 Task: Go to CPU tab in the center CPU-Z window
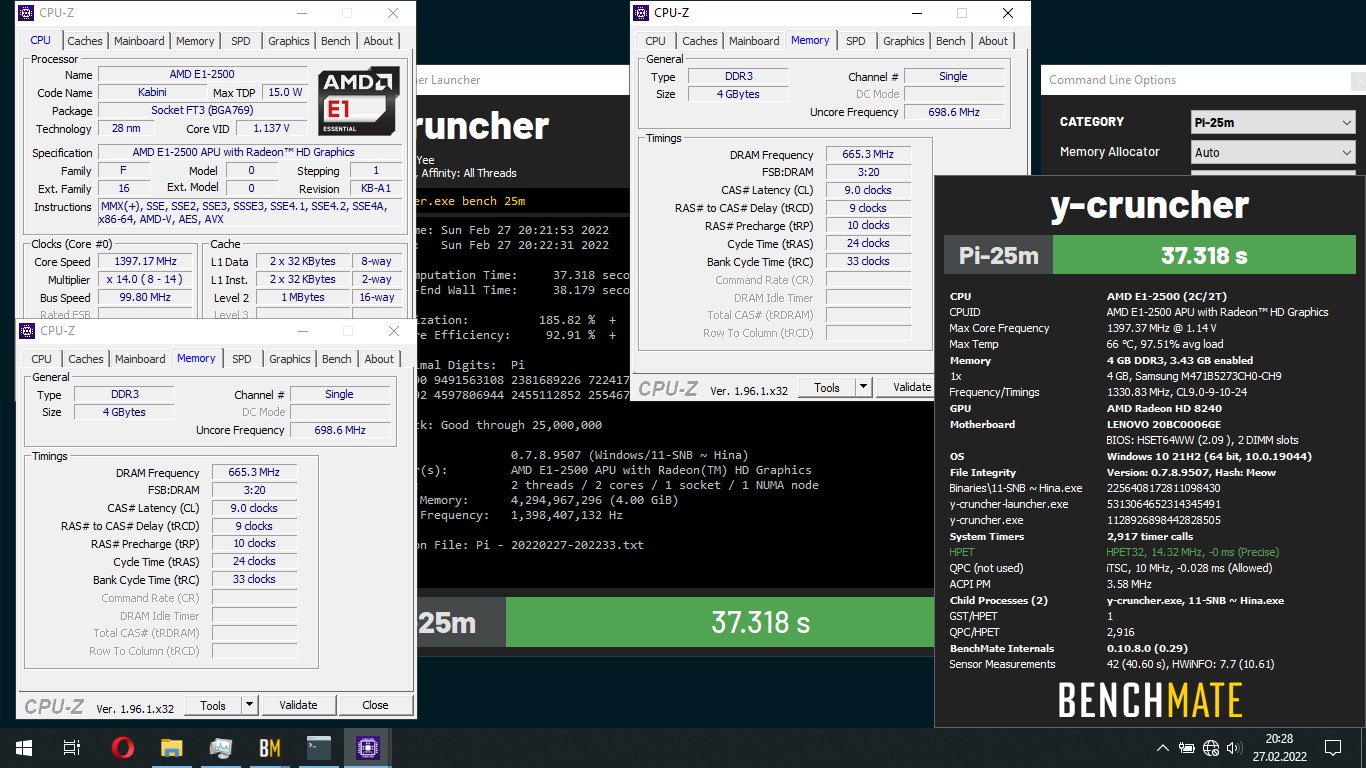pos(656,41)
